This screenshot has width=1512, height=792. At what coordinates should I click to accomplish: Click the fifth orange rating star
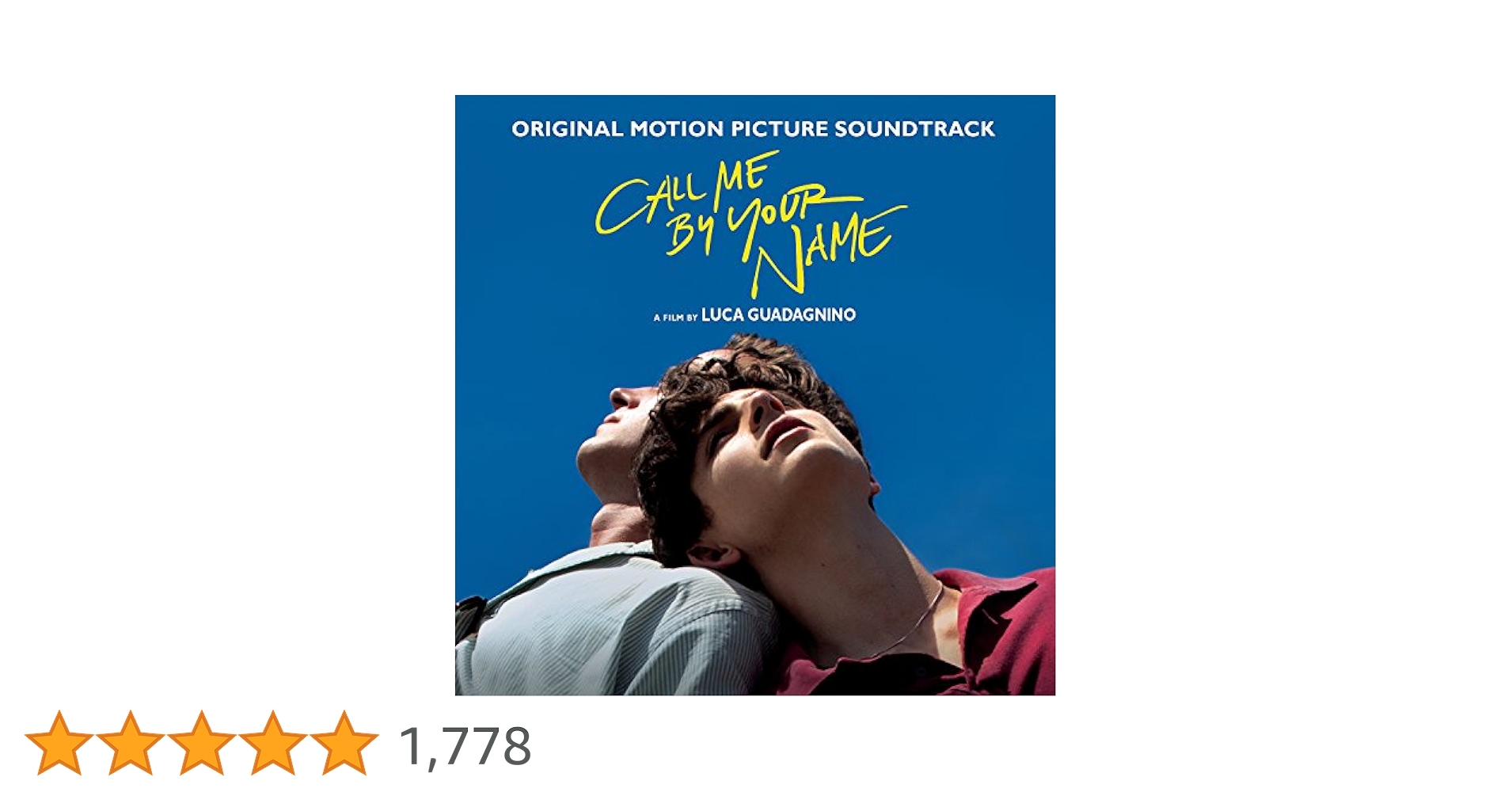tap(344, 743)
